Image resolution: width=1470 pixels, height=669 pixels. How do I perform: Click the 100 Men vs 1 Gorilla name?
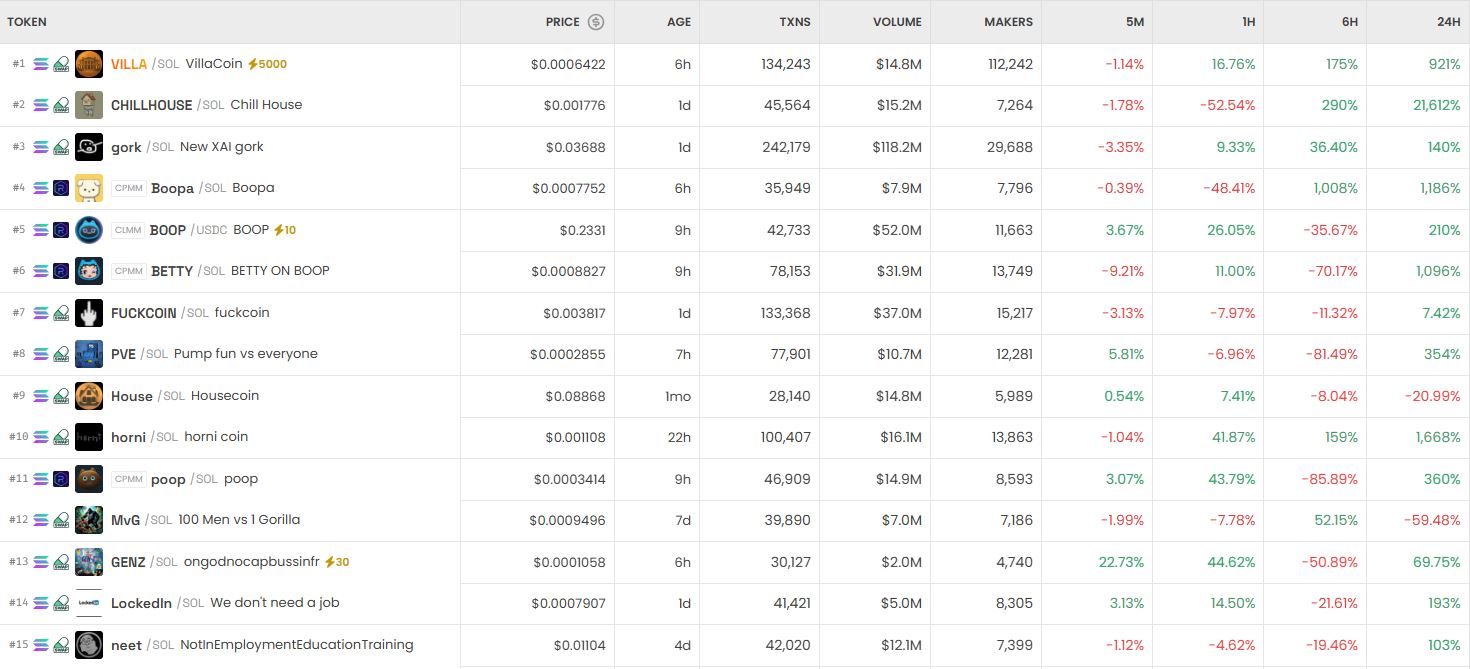pyautogui.click(x=239, y=520)
